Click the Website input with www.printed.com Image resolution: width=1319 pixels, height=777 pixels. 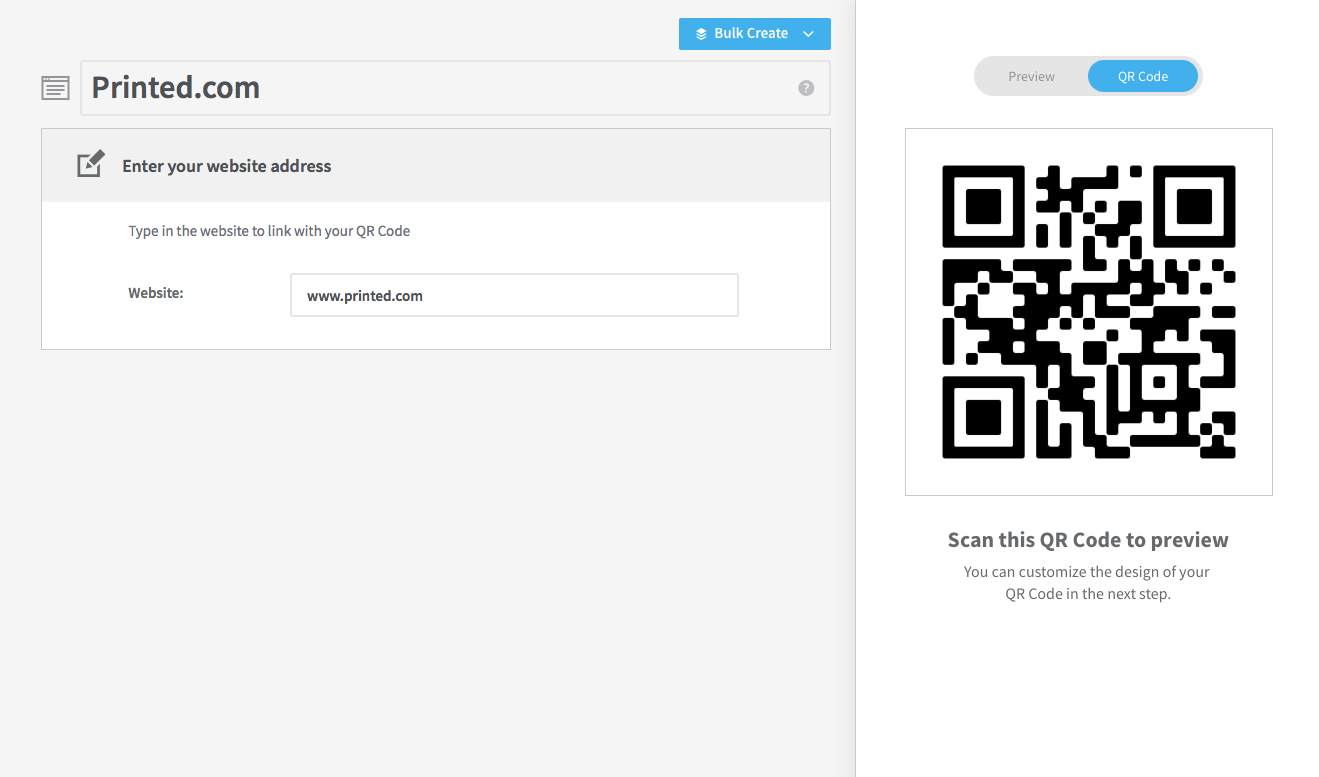(514, 295)
